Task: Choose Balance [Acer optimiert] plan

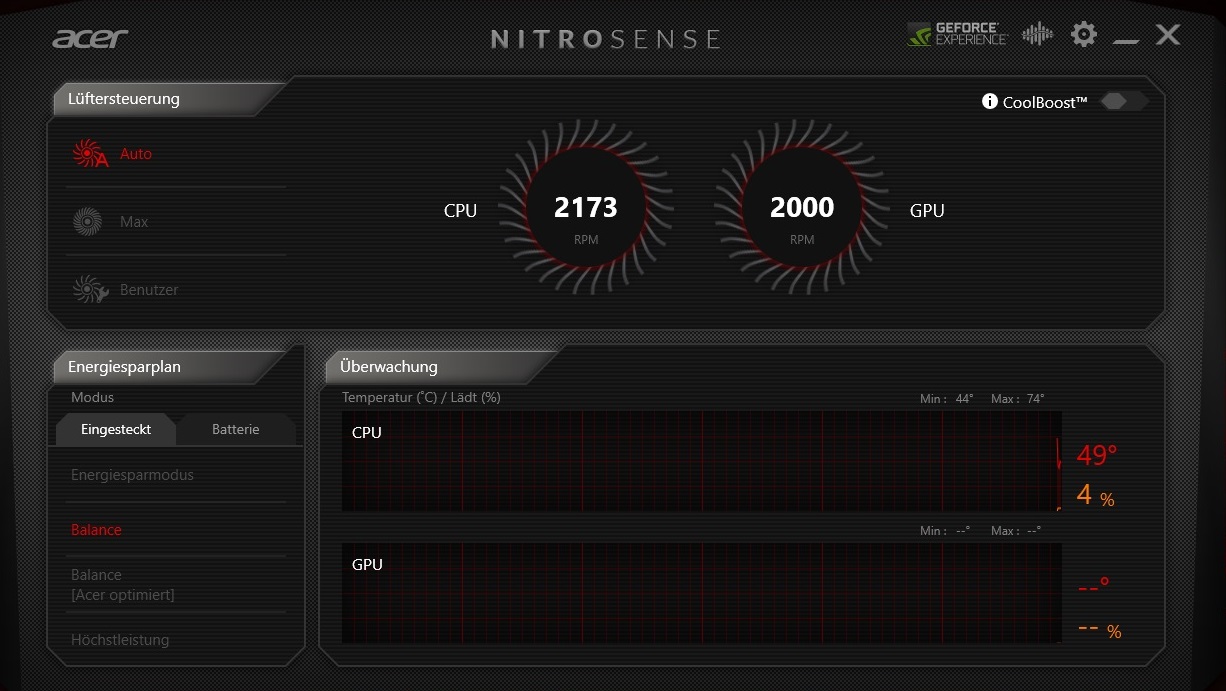Action: pyautogui.click(x=123, y=585)
